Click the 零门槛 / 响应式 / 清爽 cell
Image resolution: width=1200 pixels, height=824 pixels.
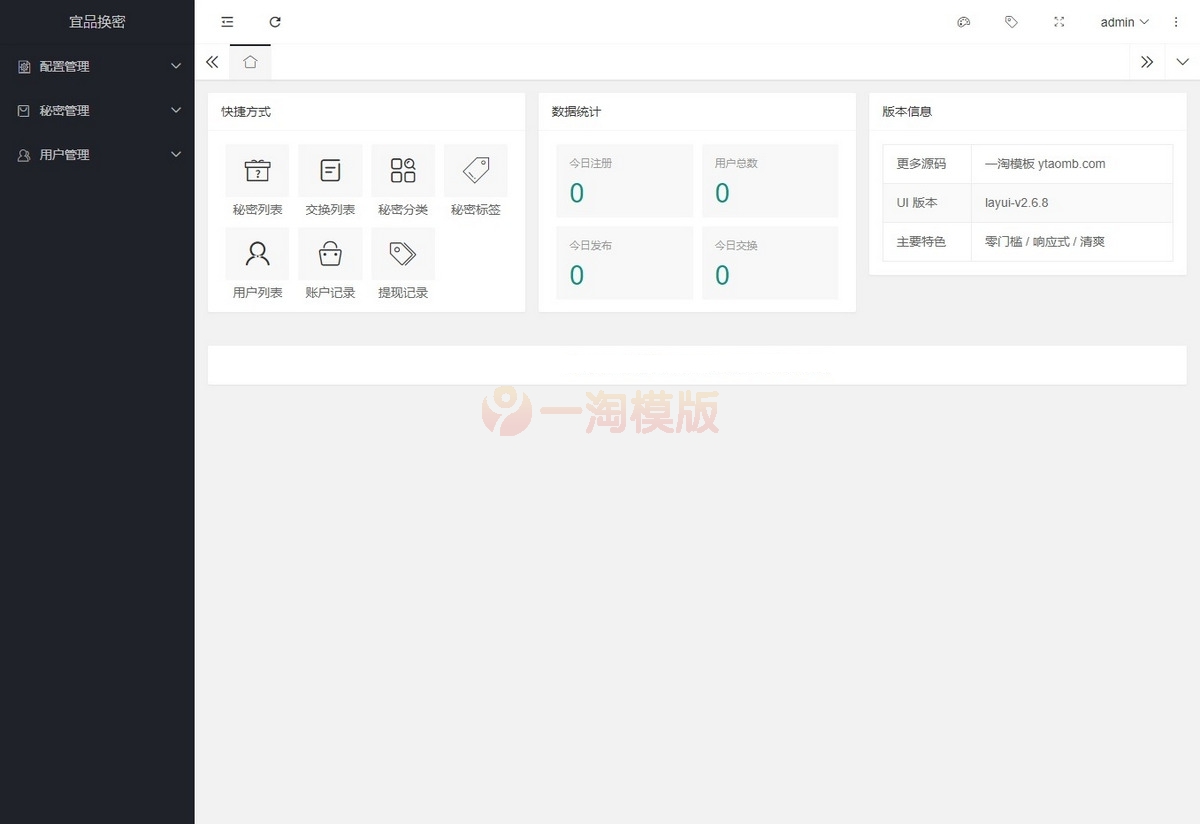1072,242
